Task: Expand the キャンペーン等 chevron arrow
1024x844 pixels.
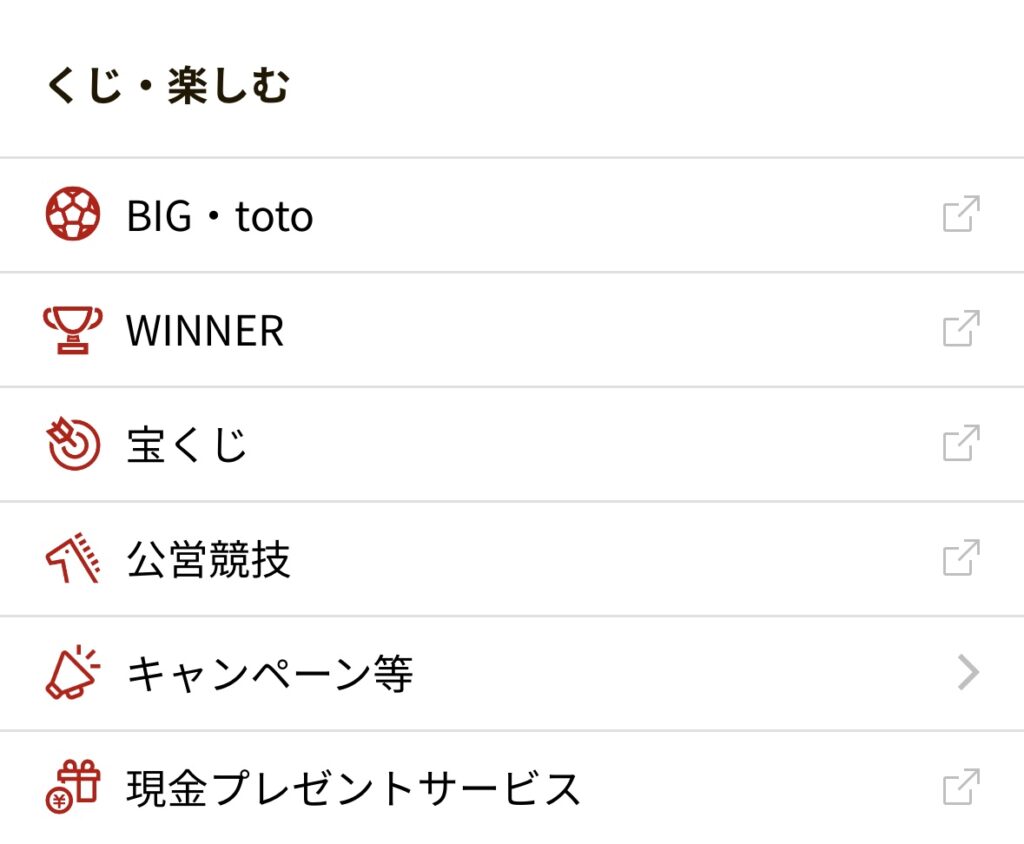Action: click(x=968, y=673)
